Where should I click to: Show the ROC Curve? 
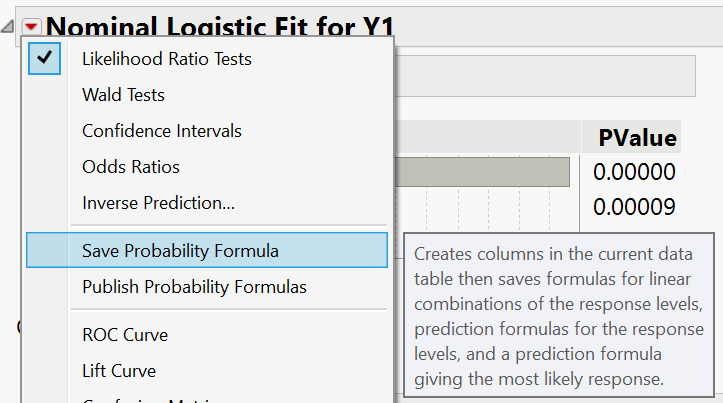coord(124,335)
